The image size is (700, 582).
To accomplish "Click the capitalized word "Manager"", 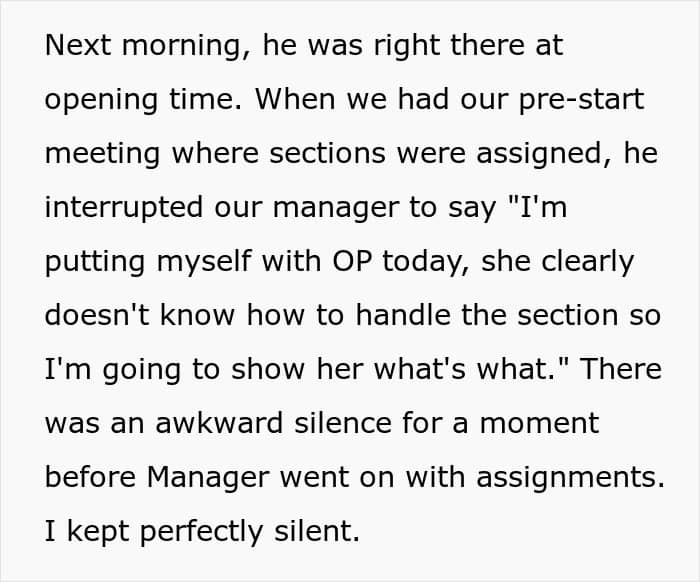I will pyautogui.click(x=208, y=478).
